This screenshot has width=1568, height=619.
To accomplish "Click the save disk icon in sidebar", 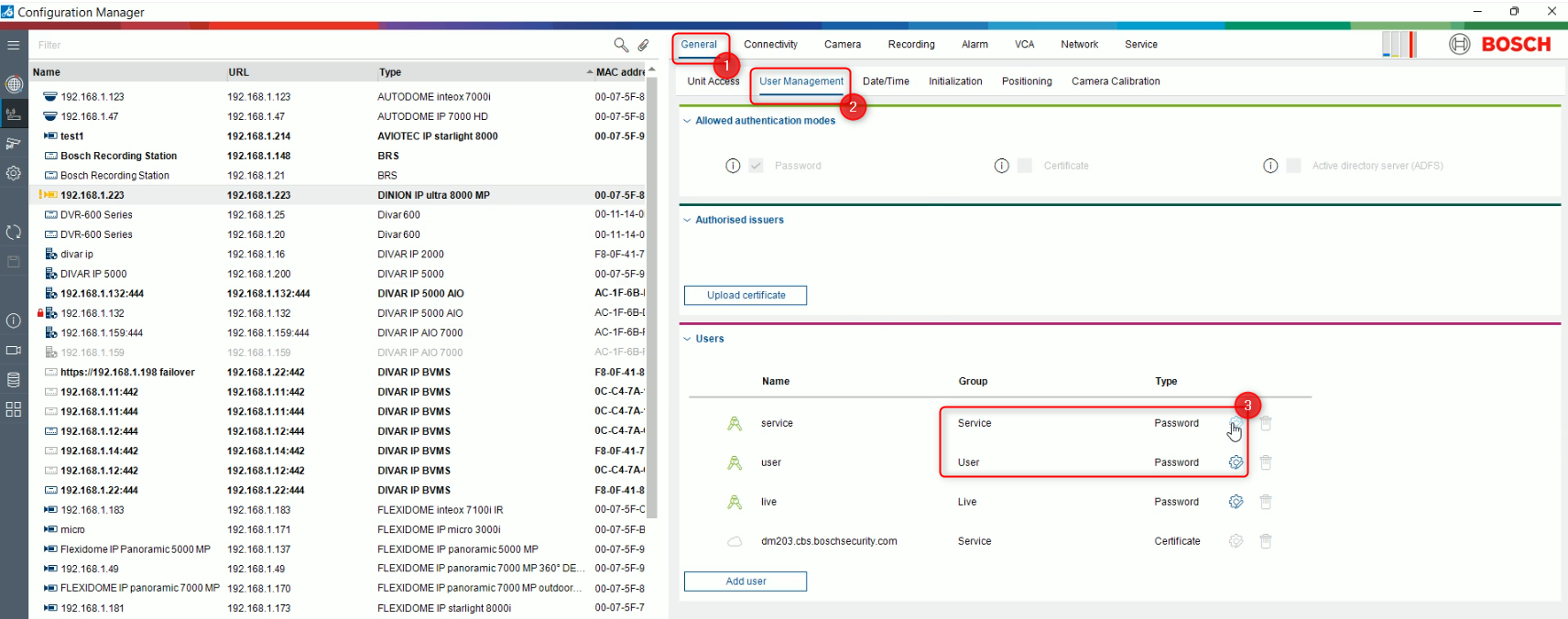I will tap(14, 262).
